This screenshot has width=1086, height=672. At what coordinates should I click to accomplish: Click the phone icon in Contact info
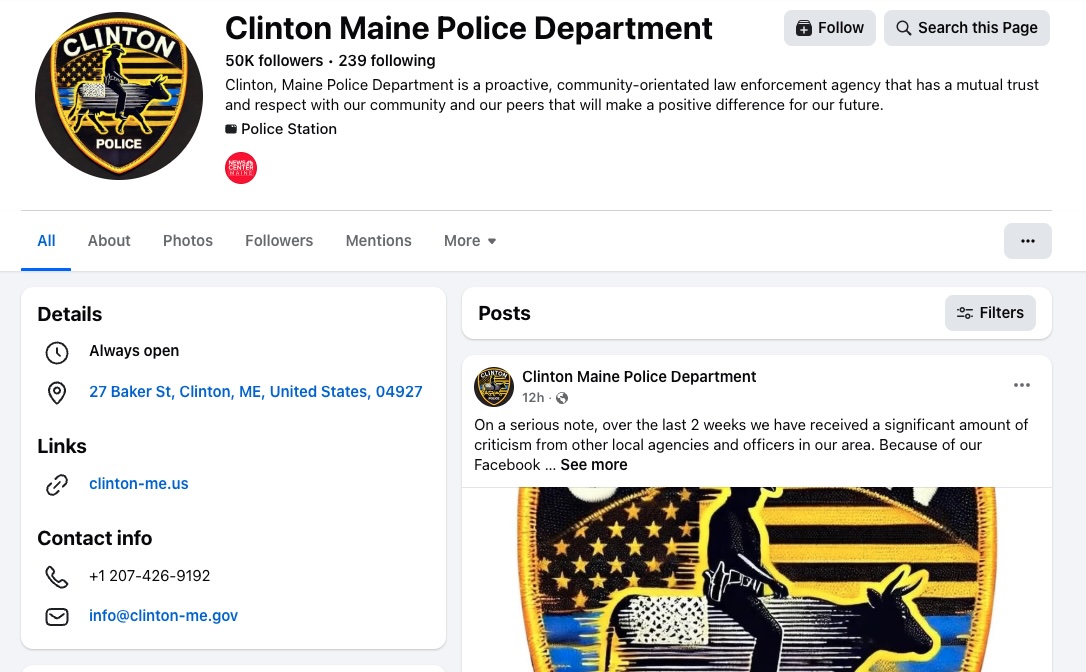pyautogui.click(x=57, y=577)
